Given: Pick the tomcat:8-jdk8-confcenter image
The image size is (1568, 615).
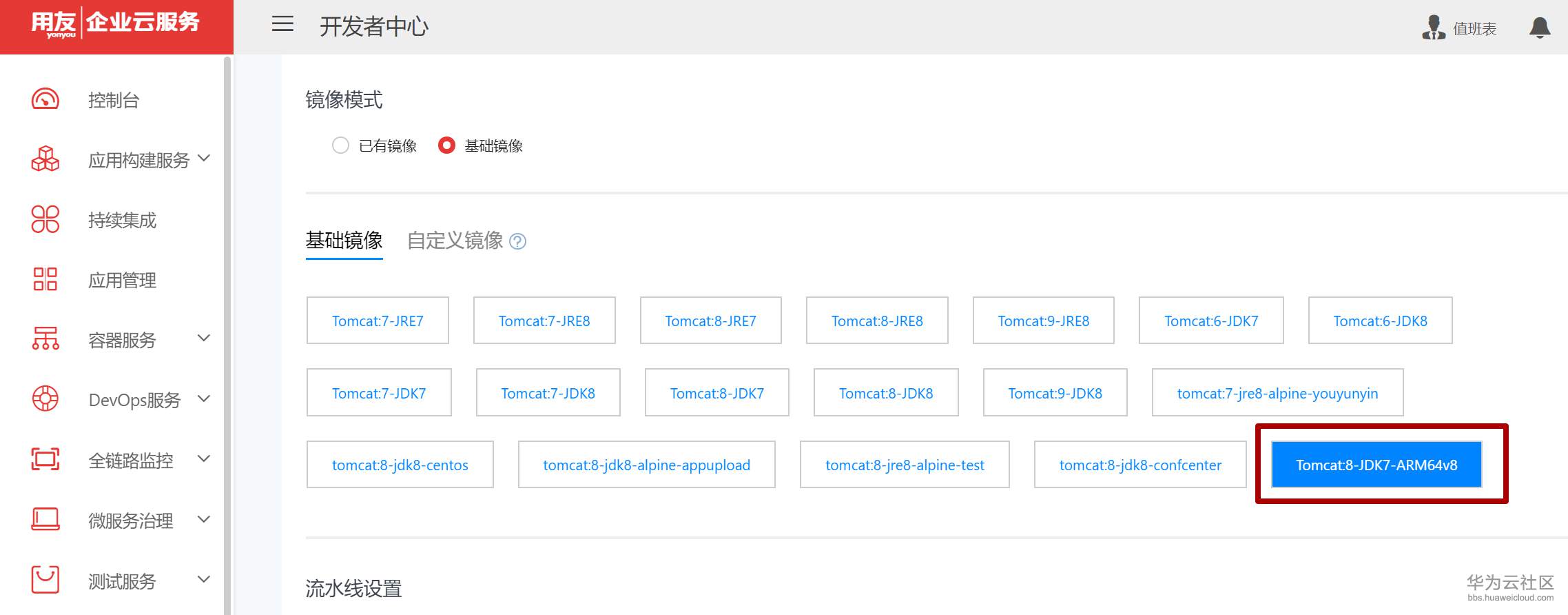Looking at the screenshot, I should pos(1140,465).
